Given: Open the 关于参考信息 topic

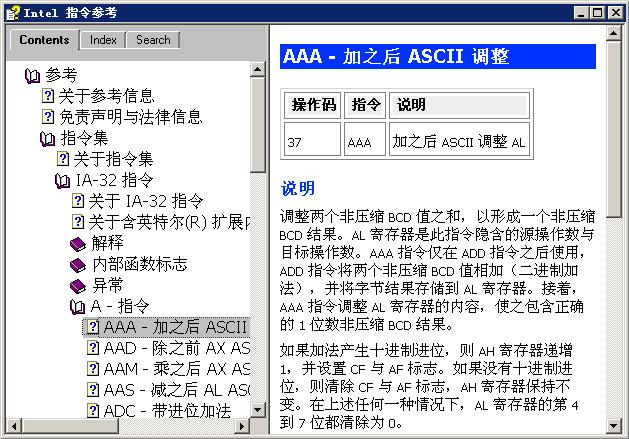Looking at the screenshot, I should [106, 96].
